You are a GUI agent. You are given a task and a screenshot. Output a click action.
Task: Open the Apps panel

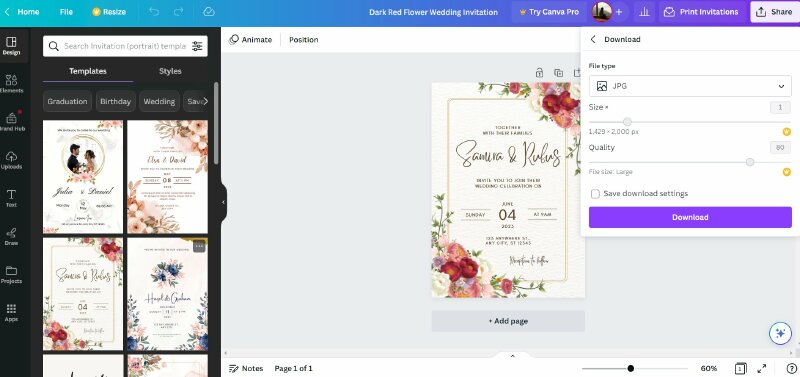click(x=11, y=313)
